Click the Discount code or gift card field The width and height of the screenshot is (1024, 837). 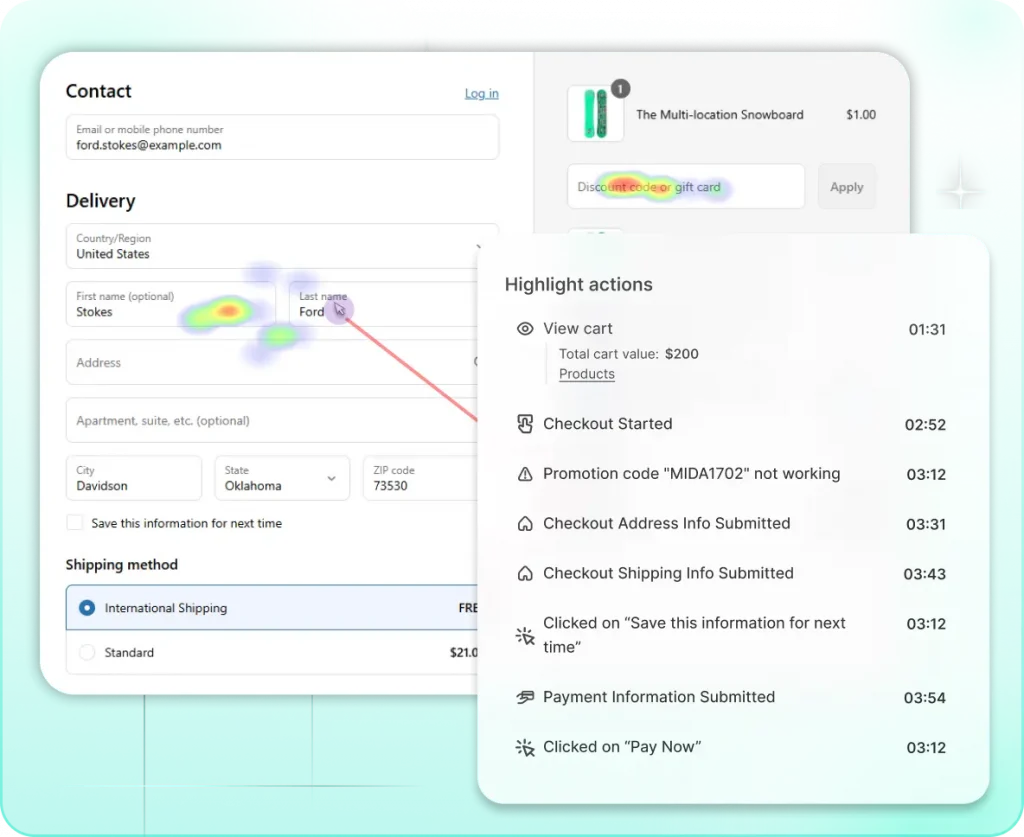coord(685,187)
